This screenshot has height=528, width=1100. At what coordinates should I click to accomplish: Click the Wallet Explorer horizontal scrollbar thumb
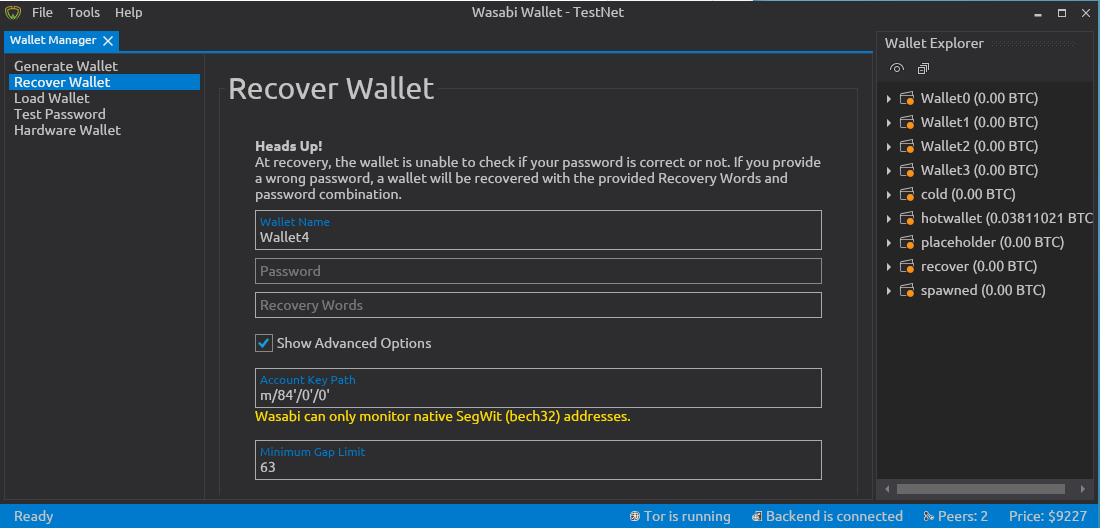point(981,489)
